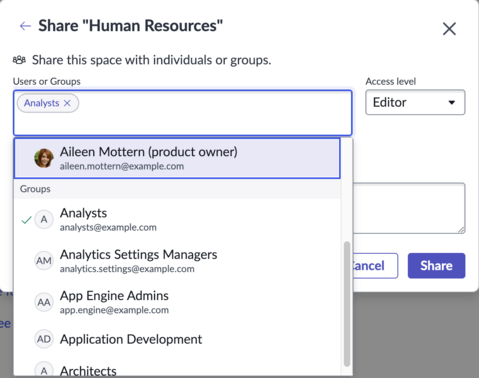Viewport: 479px width, 378px height.
Task: Click the analysts@example.com email text
Action: point(108,227)
